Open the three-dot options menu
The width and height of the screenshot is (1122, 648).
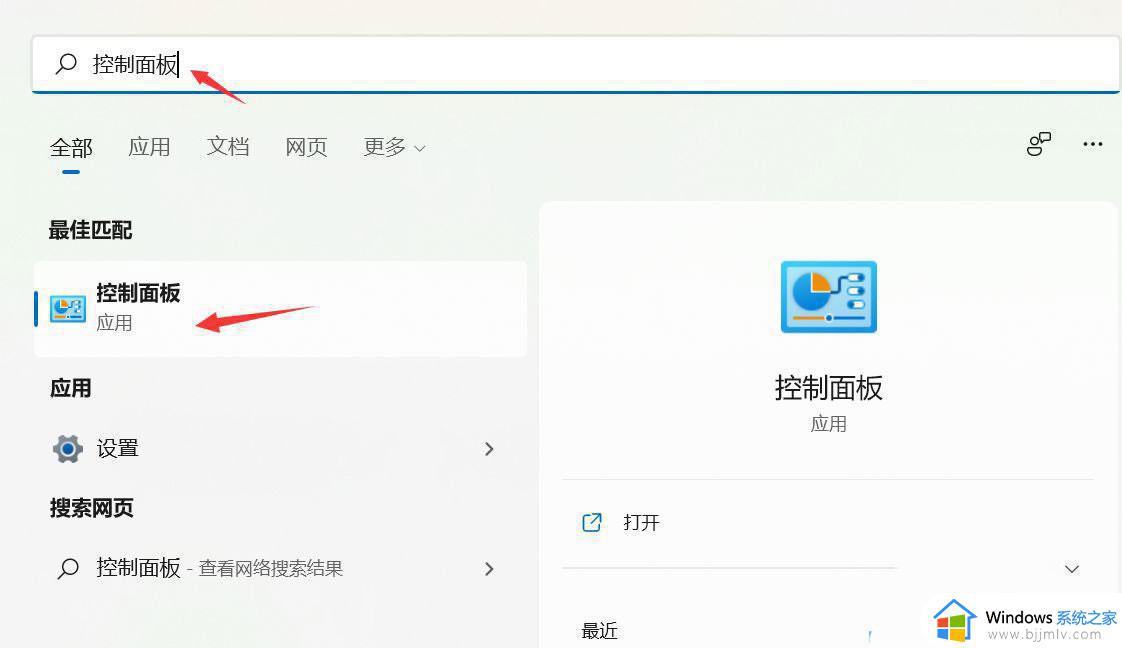click(x=1093, y=144)
